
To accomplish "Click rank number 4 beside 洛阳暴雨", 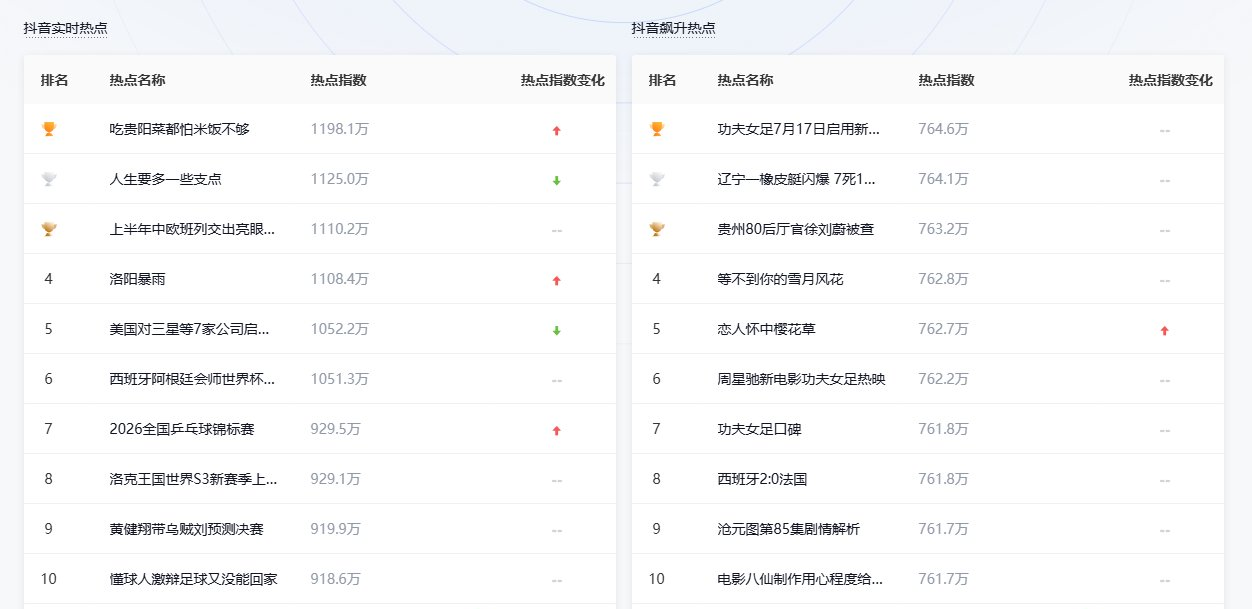I will point(49,279).
